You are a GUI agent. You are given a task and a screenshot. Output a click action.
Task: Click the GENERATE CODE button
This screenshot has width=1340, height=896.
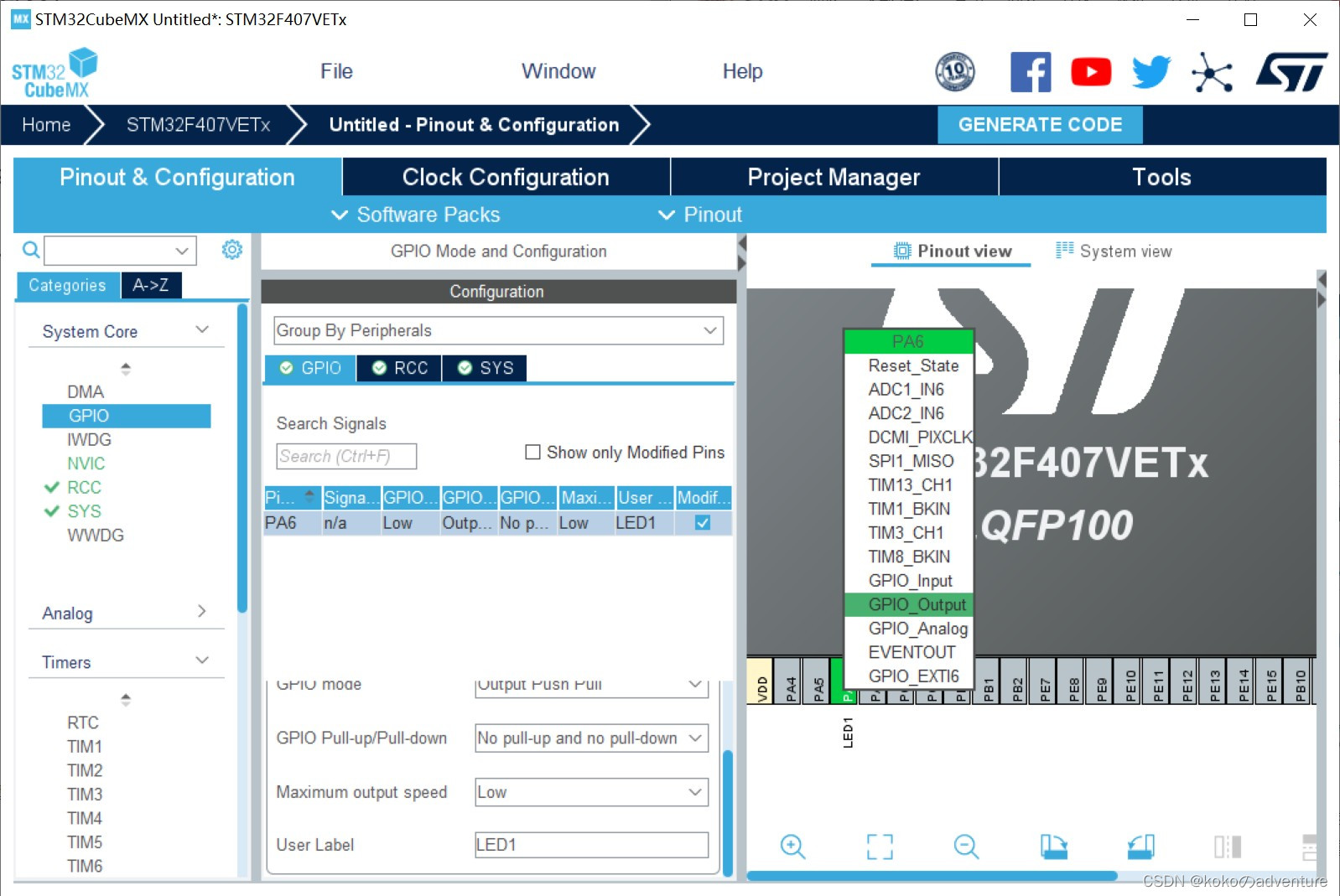[1040, 125]
